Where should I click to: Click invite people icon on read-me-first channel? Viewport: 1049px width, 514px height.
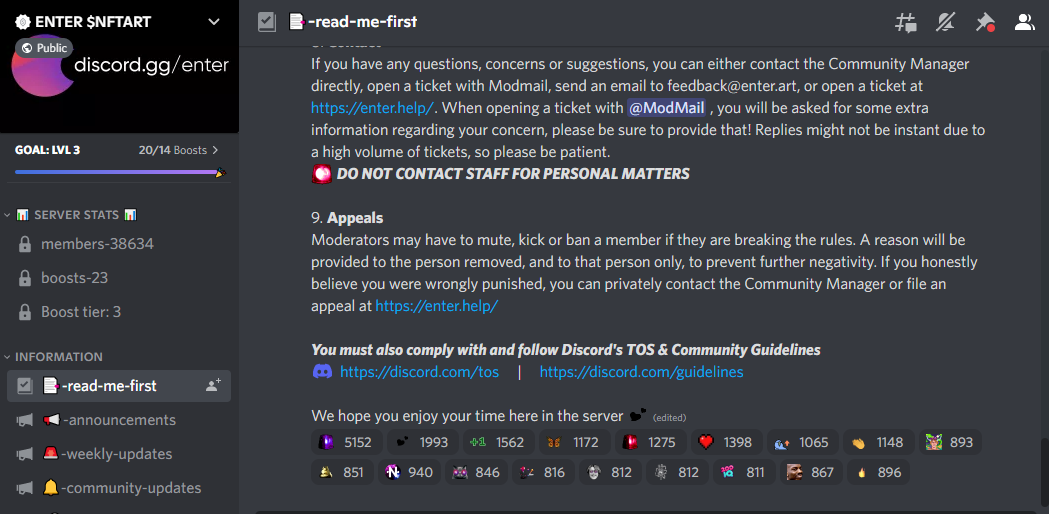point(213,386)
